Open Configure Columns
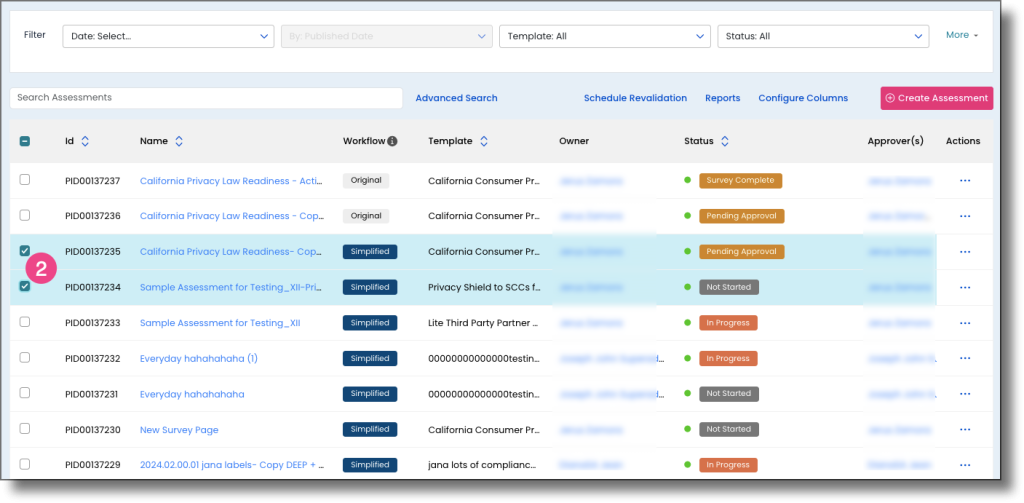 coord(803,98)
